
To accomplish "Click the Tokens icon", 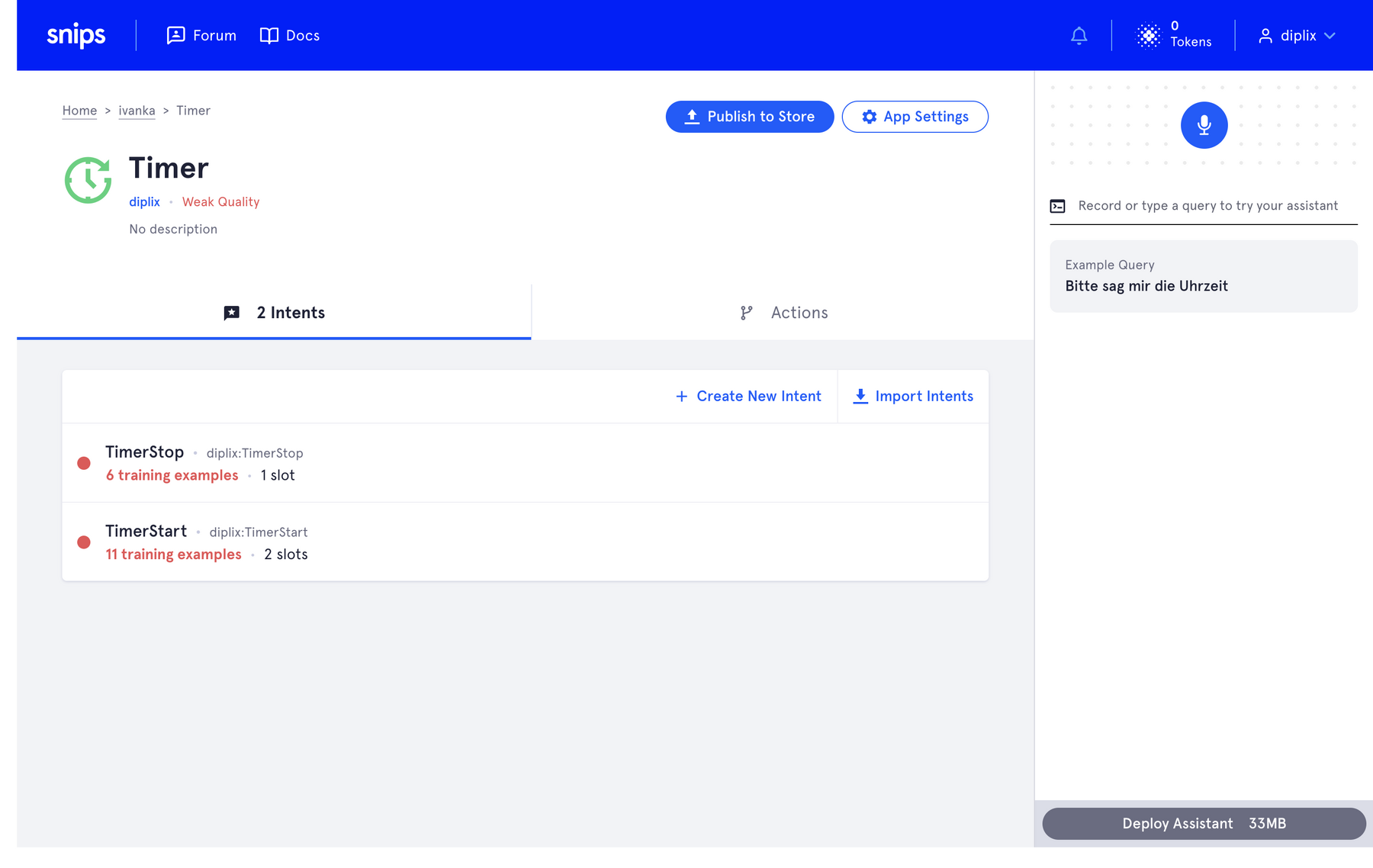I will [1148, 35].
